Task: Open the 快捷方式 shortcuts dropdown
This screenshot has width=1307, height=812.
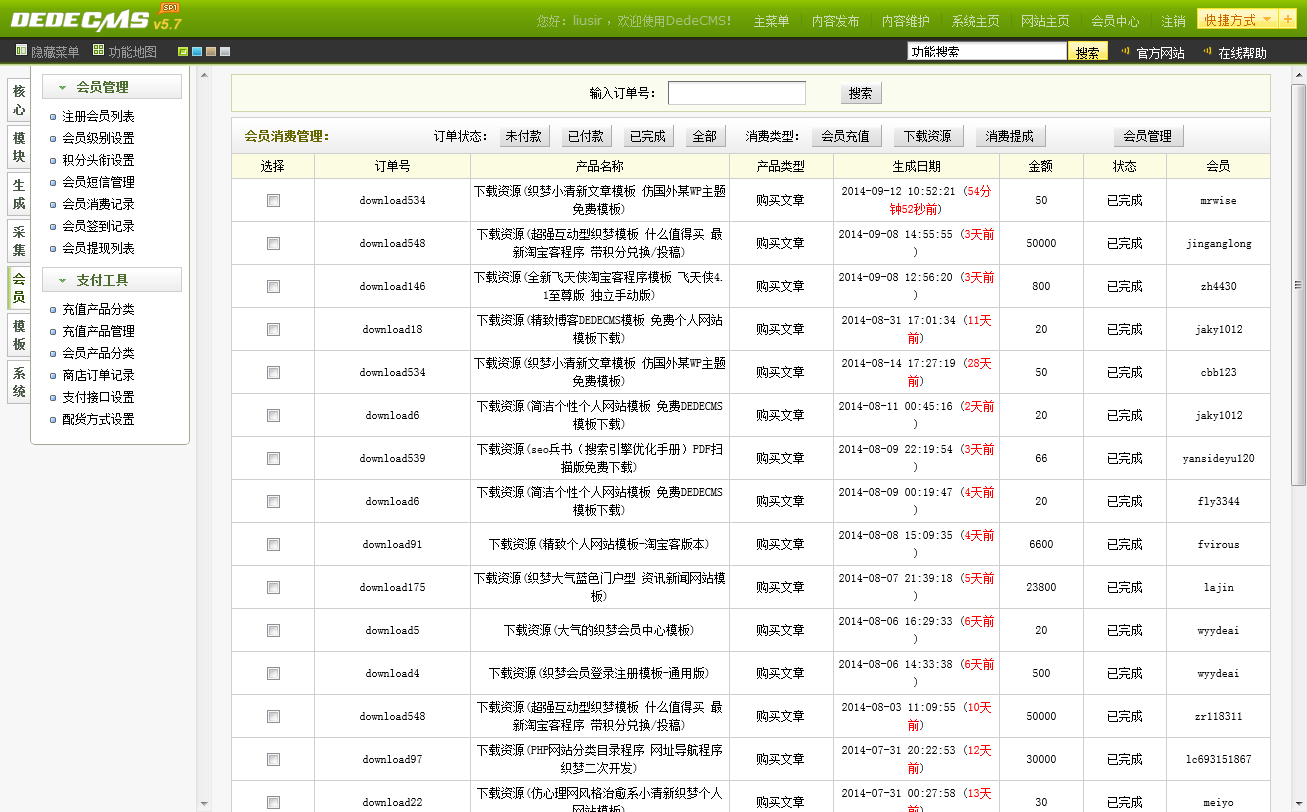Action: point(1238,20)
